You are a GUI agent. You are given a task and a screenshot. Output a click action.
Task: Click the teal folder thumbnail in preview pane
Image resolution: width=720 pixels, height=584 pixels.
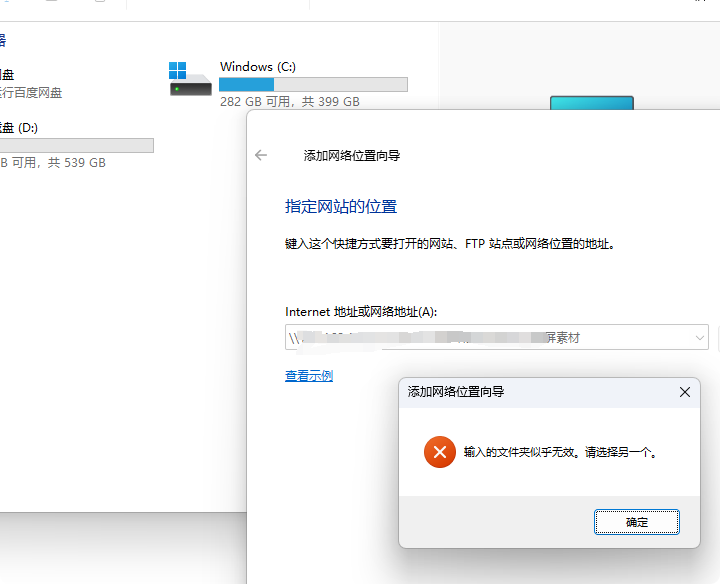point(591,103)
